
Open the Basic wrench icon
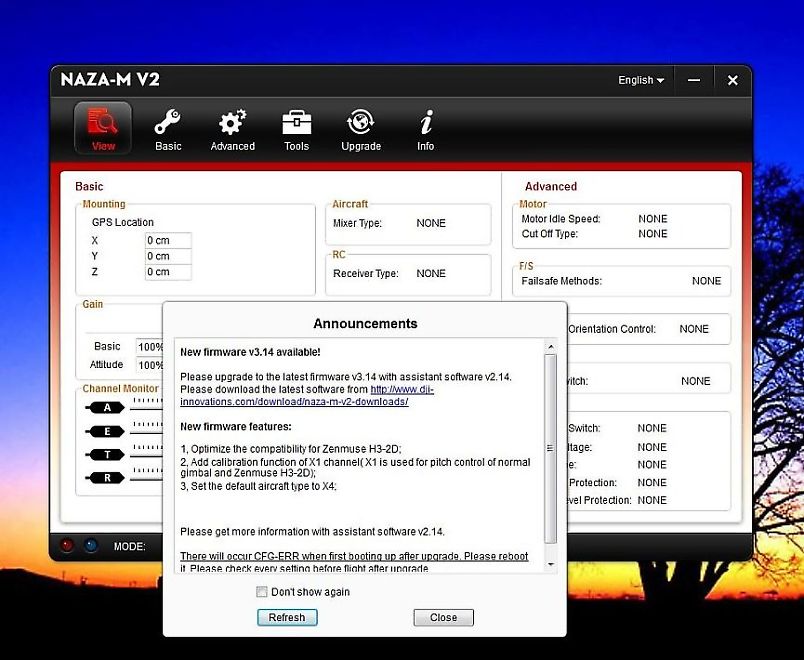point(168,129)
